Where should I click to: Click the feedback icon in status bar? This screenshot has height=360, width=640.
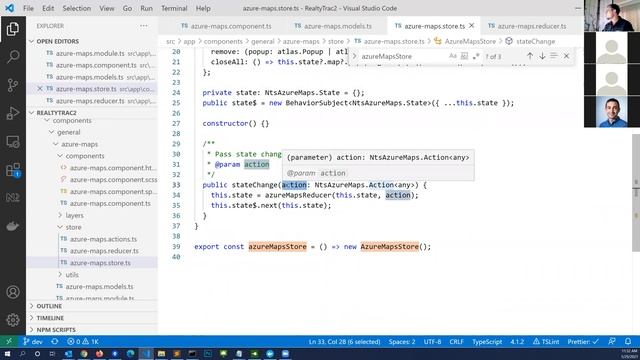click(612, 342)
